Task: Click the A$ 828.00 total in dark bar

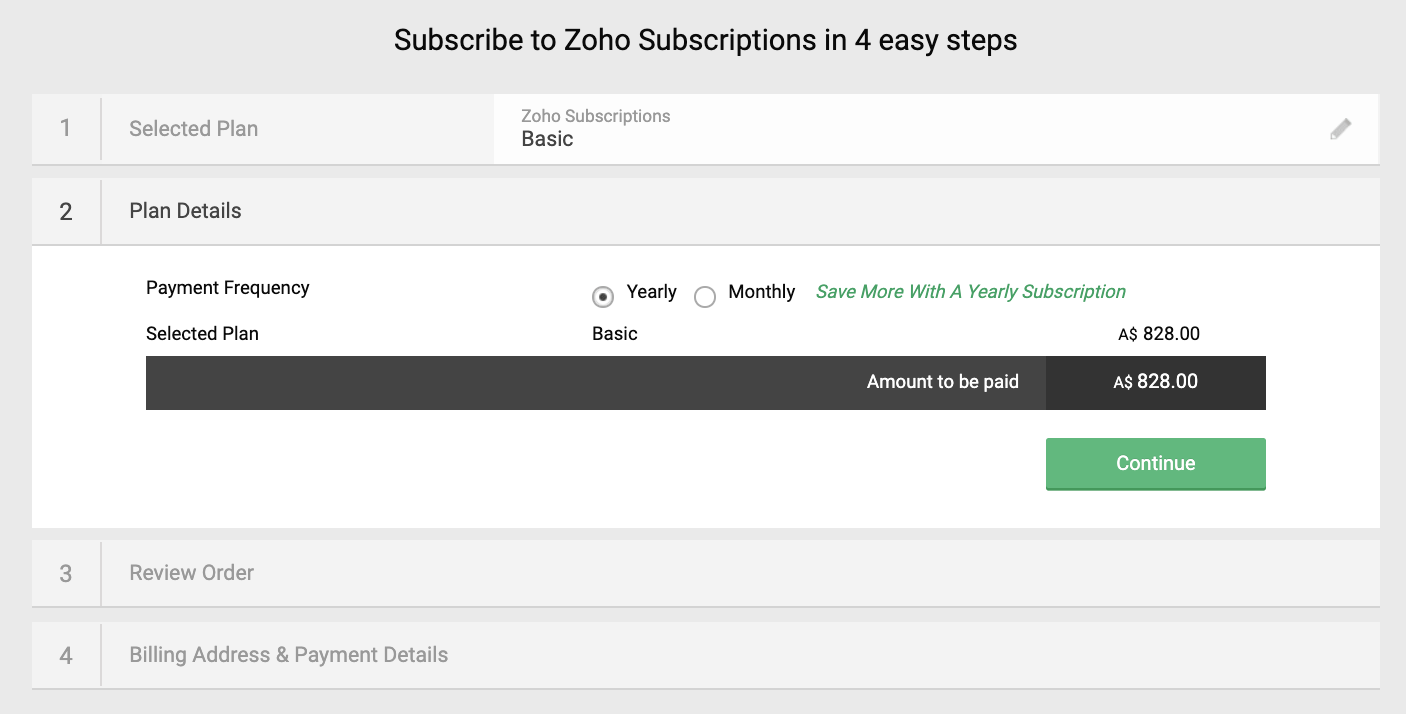Action: coord(1155,382)
